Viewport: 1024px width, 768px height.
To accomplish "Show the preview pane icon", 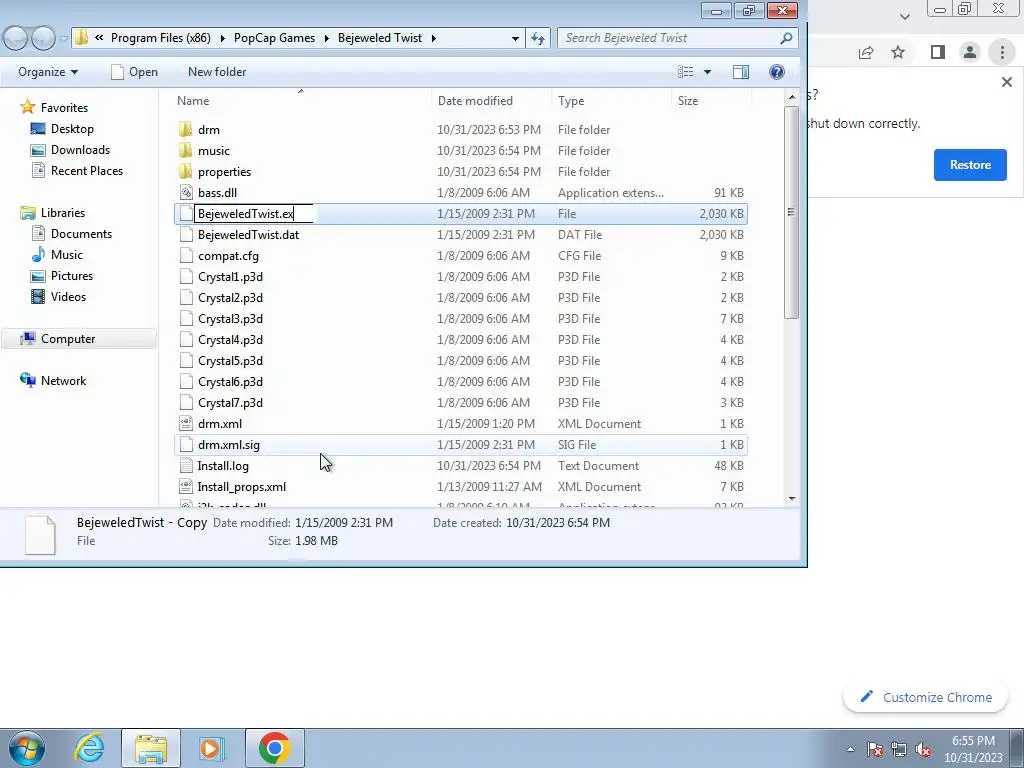I will (x=741, y=72).
